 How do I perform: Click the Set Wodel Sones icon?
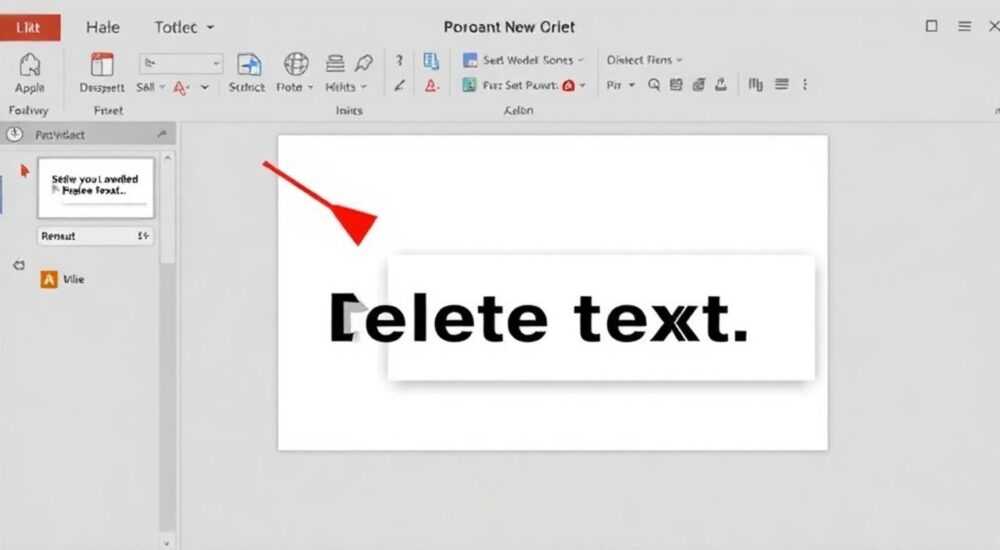pyautogui.click(x=470, y=61)
